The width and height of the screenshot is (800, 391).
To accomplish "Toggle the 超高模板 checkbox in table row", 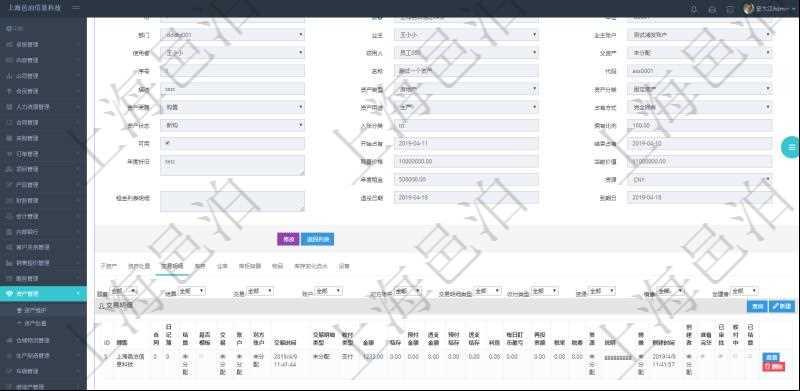I will [x=203, y=357].
